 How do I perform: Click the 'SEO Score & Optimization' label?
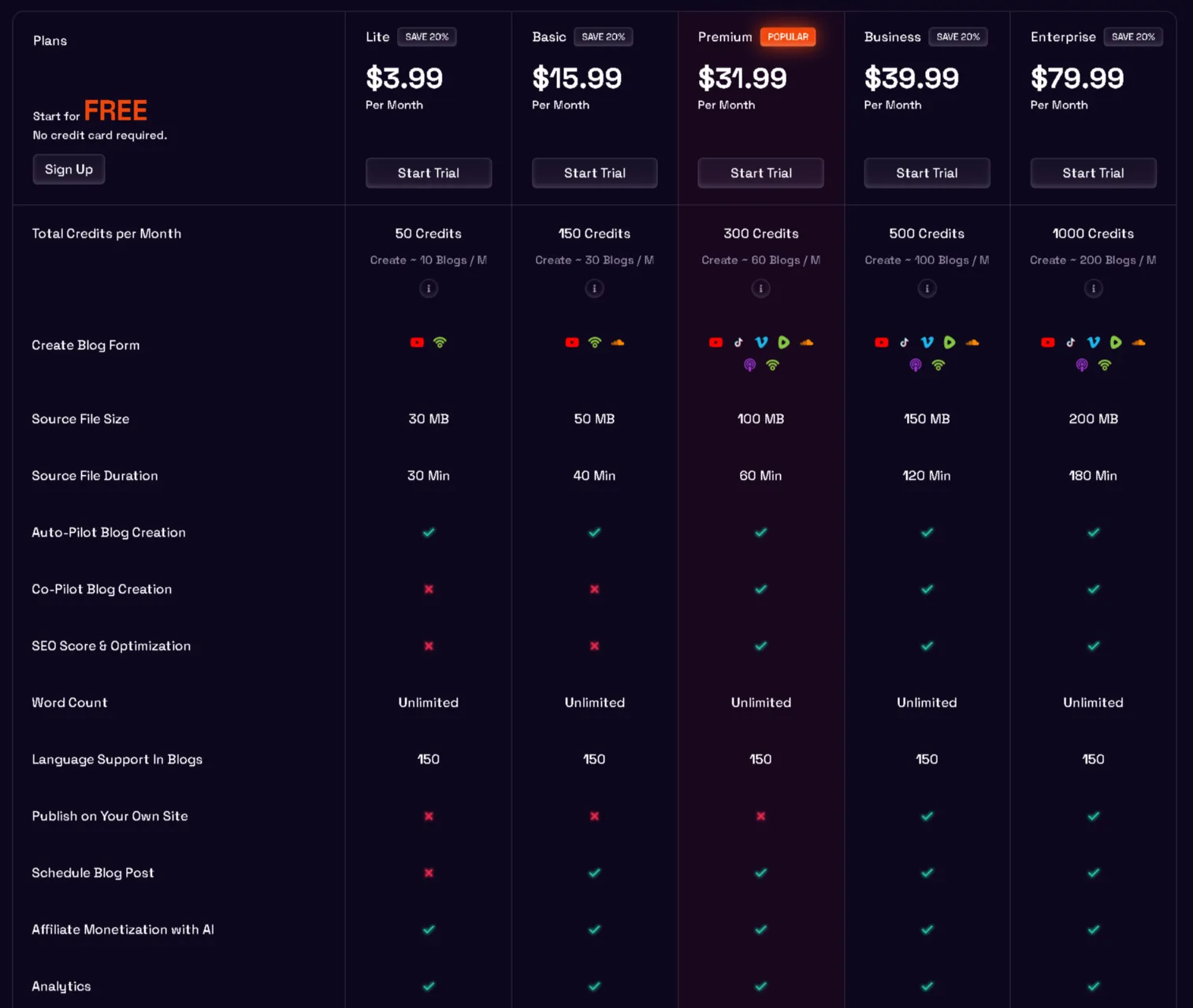(x=111, y=646)
